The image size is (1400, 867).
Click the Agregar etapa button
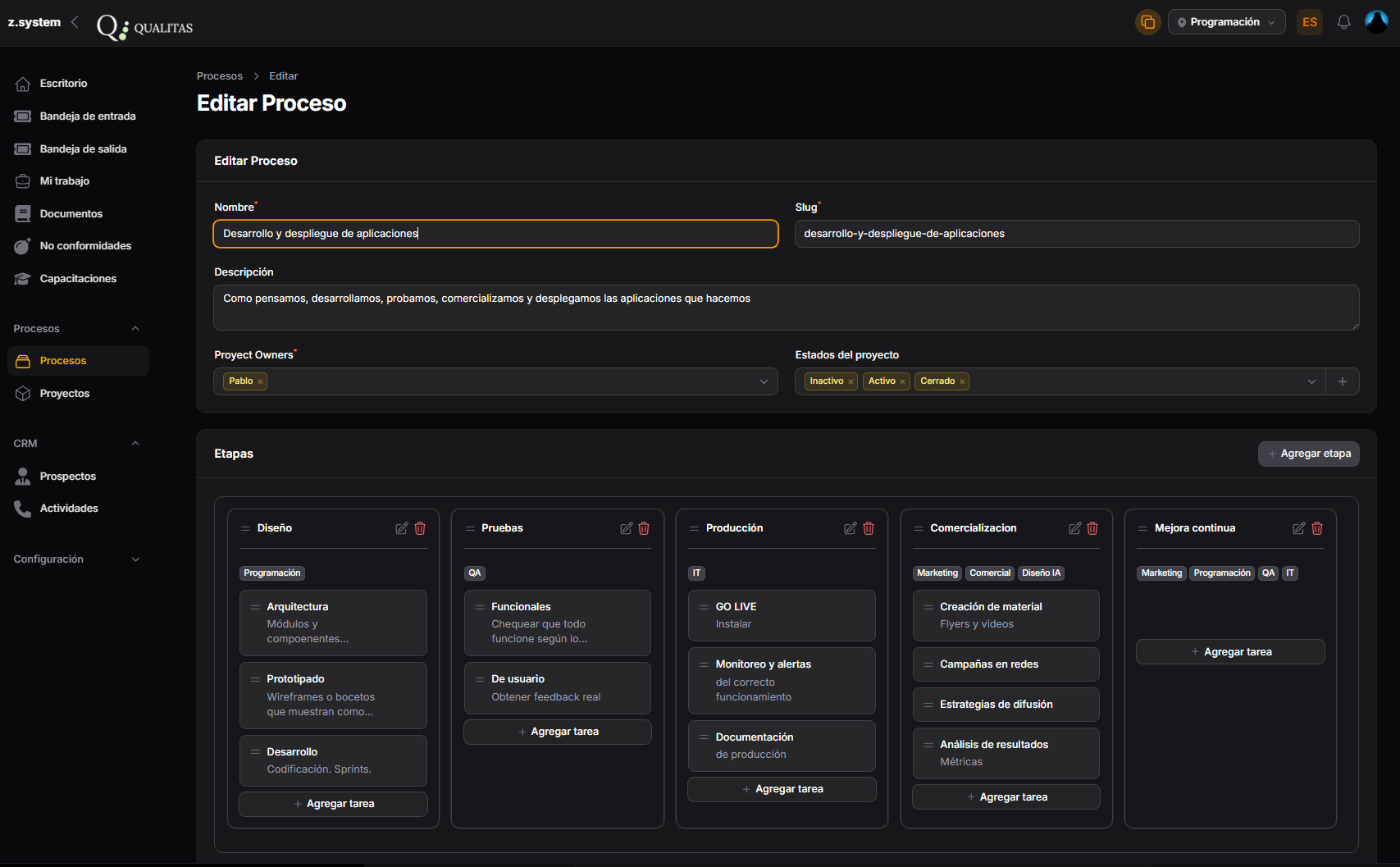(x=1308, y=454)
